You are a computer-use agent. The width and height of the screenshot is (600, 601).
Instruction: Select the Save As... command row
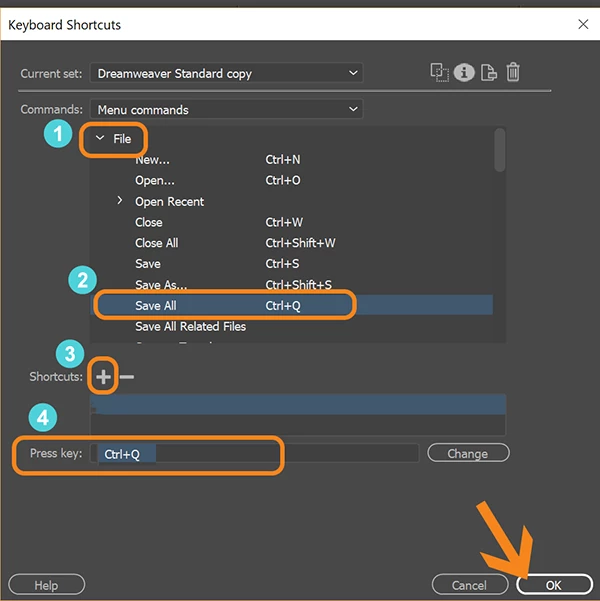(x=291, y=284)
